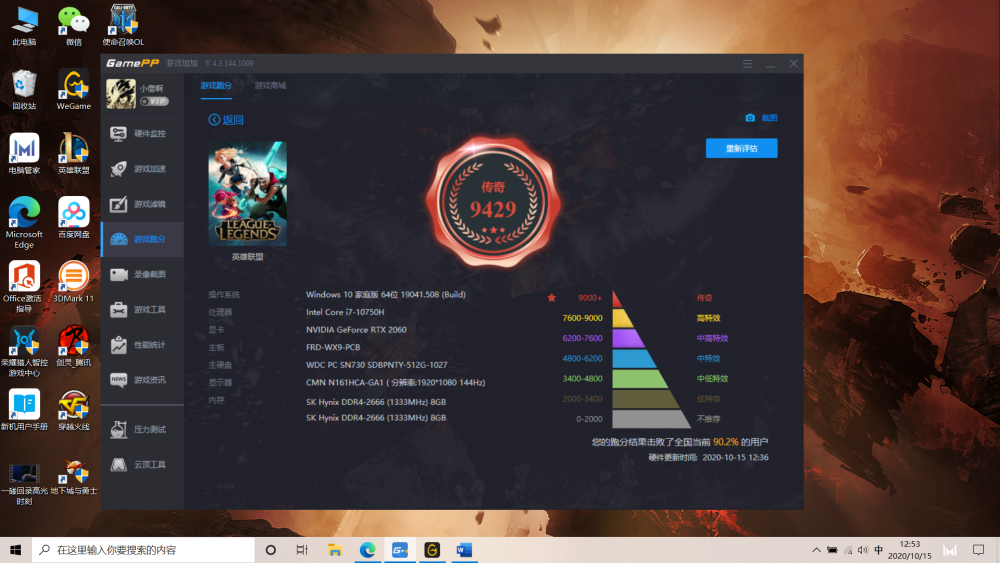Show hidden tray icons chevron
The height and width of the screenshot is (563, 1000).
point(816,550)
